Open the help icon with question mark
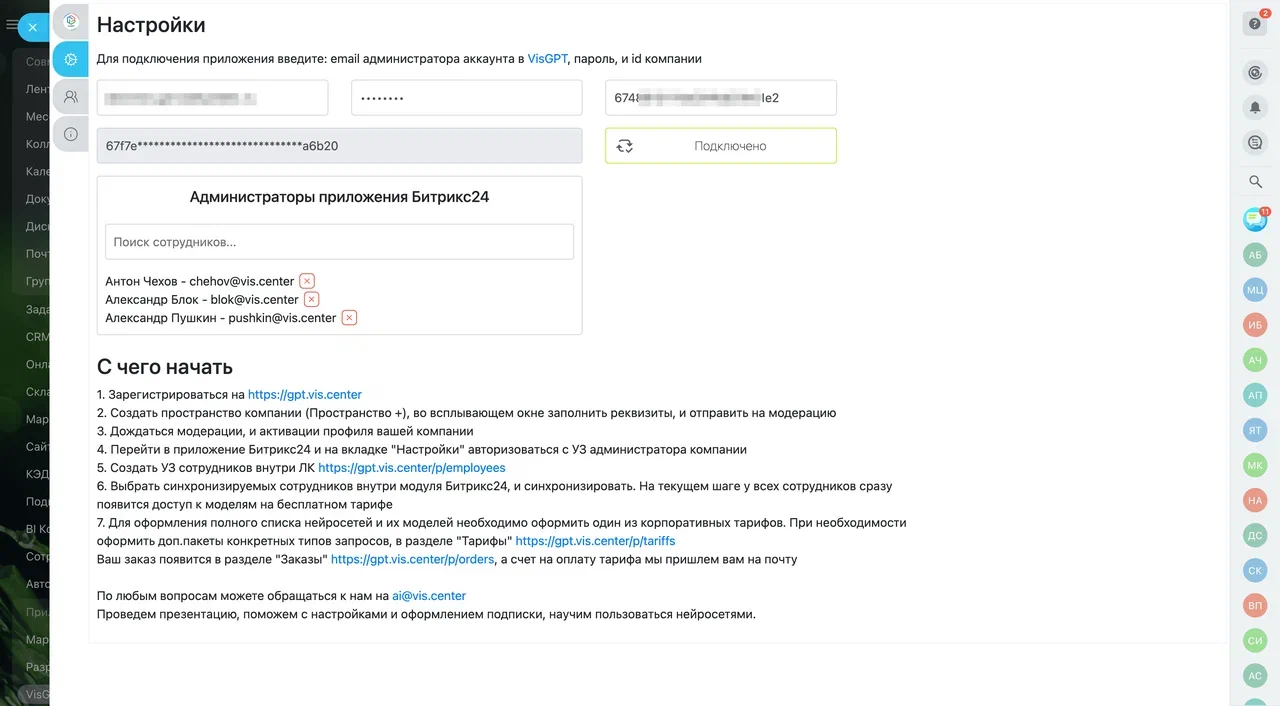The height and width of the screenshot is (706, 1280). point(1255,24)
